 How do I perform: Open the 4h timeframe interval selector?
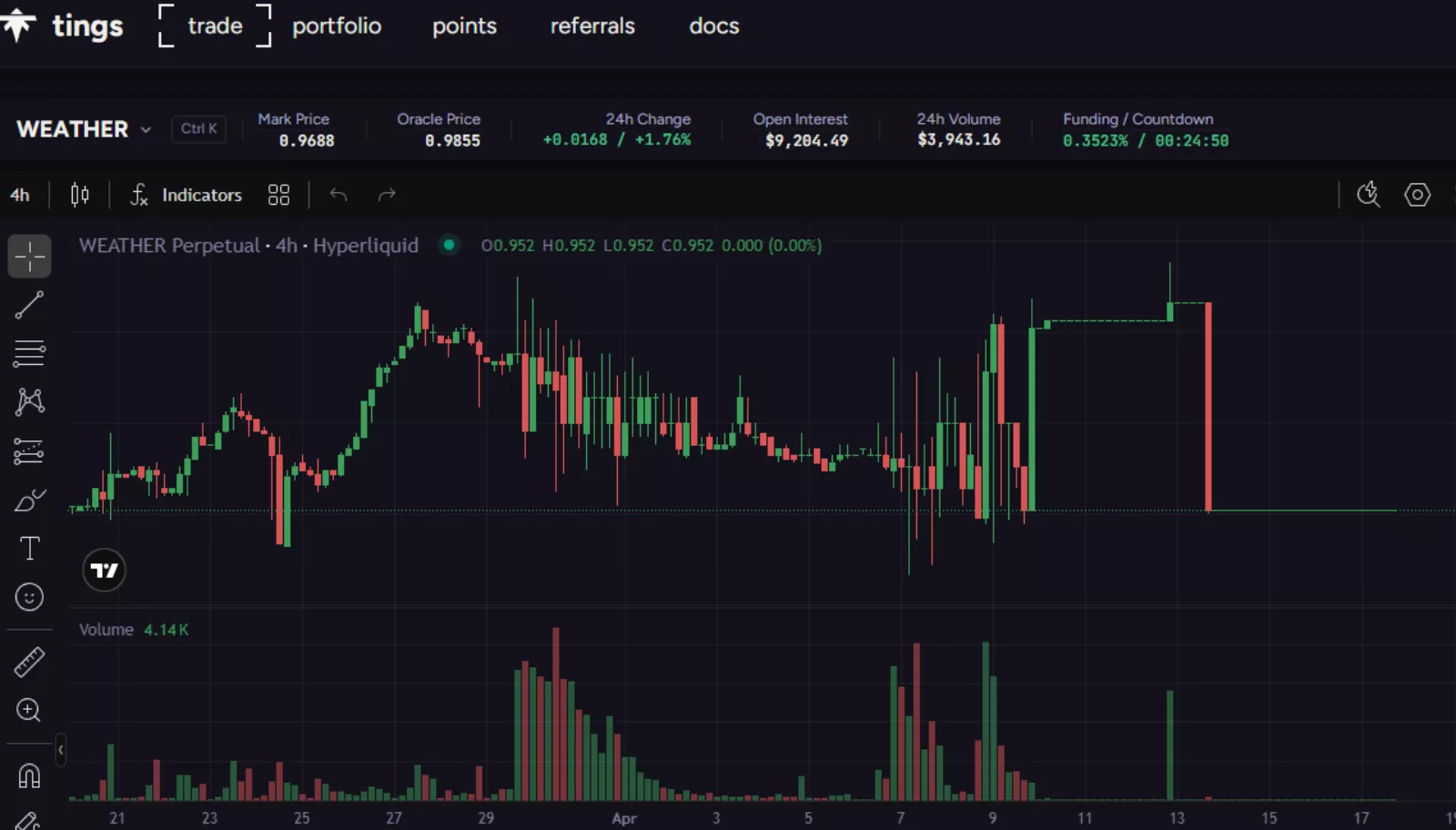tap(20, 195)
